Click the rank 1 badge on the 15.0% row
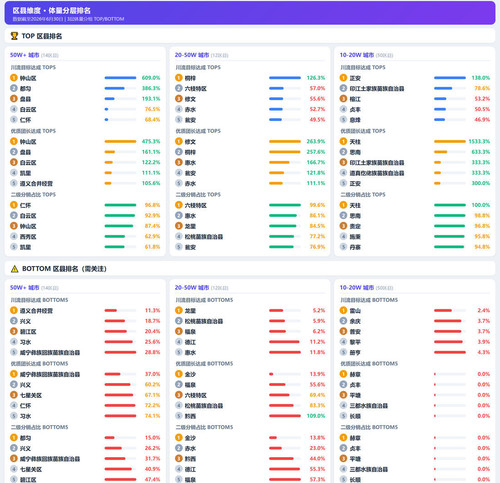This screenshot has height=483, width=500. (x=14, y=438)
